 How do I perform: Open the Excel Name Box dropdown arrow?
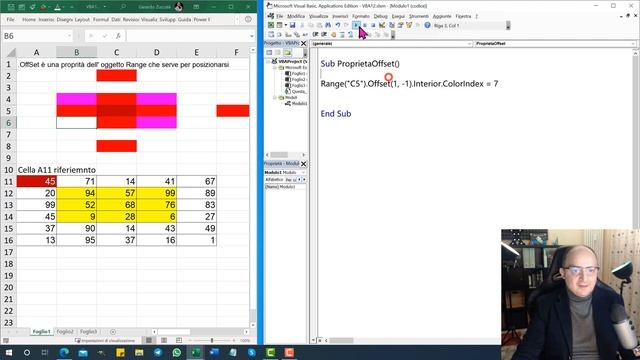click(x=69, y=36)
